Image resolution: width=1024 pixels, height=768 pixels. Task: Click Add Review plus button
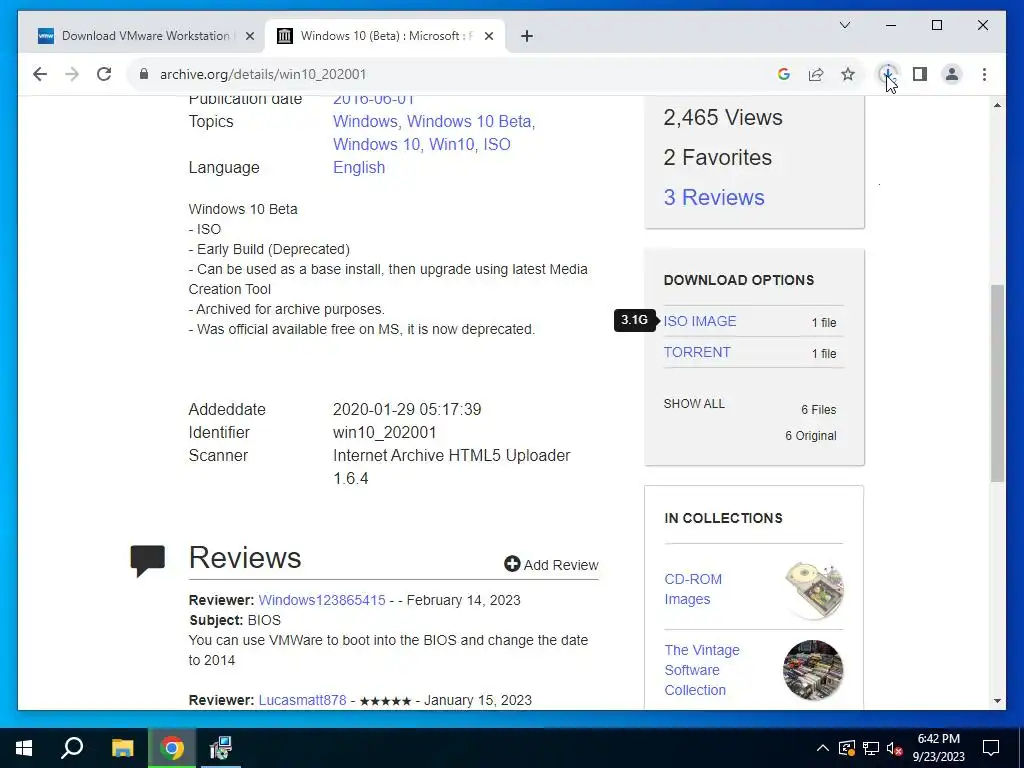point(551,564)
